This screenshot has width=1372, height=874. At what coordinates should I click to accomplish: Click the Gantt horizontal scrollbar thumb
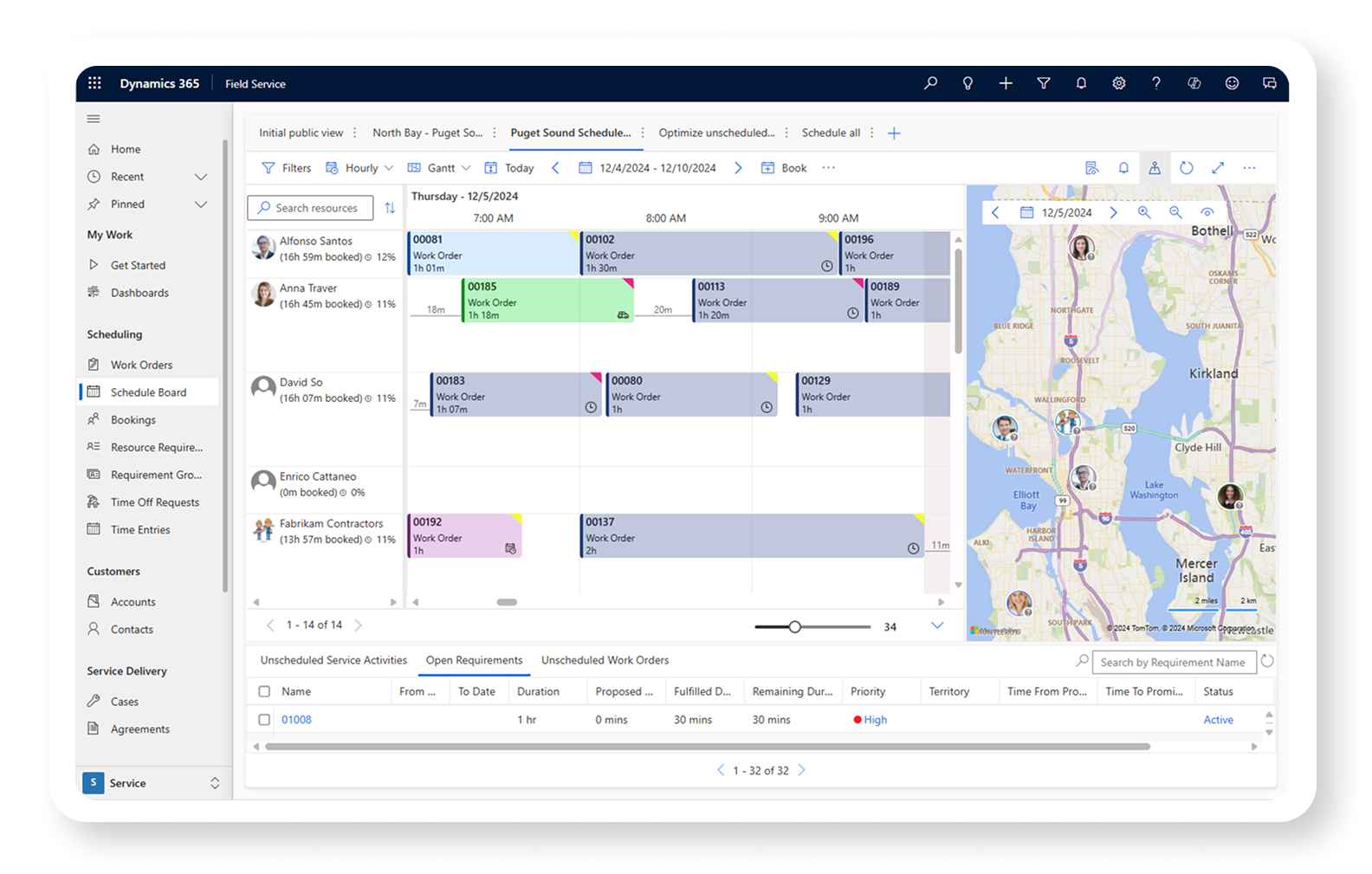507,602
